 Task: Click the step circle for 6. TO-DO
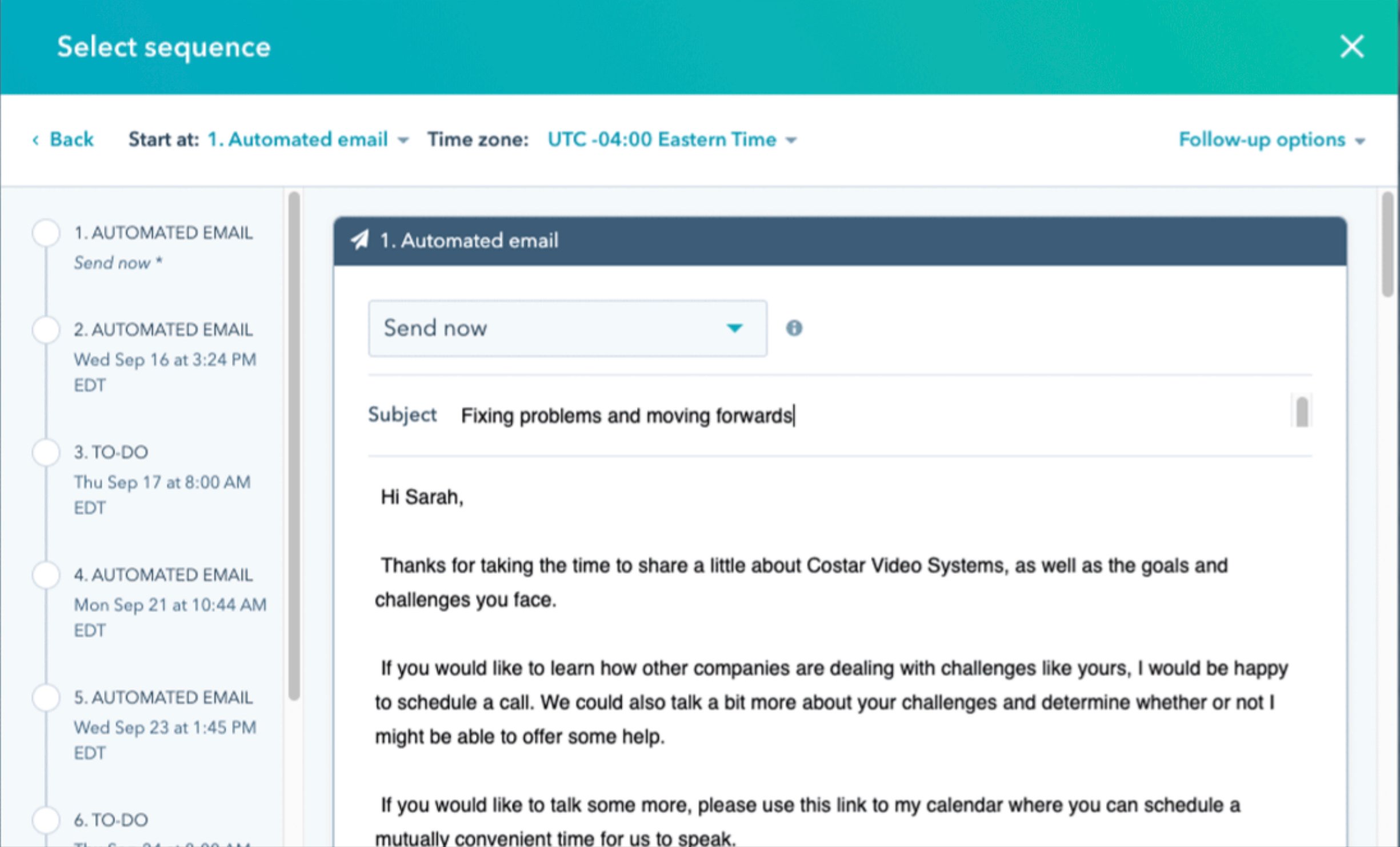[46, 820]
